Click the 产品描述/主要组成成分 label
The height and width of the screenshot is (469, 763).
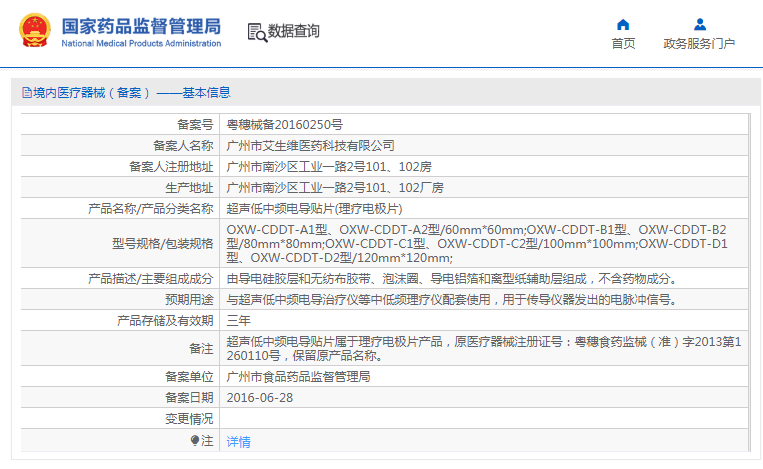(x=150, y=279)
